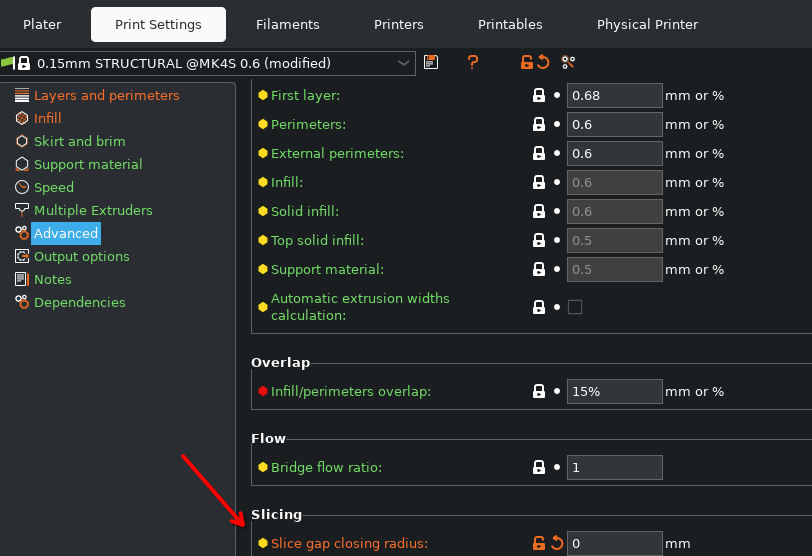Screen dimensions: 812x556
Task: Click the Bridge flow ratio label
Action: [327, 467]
